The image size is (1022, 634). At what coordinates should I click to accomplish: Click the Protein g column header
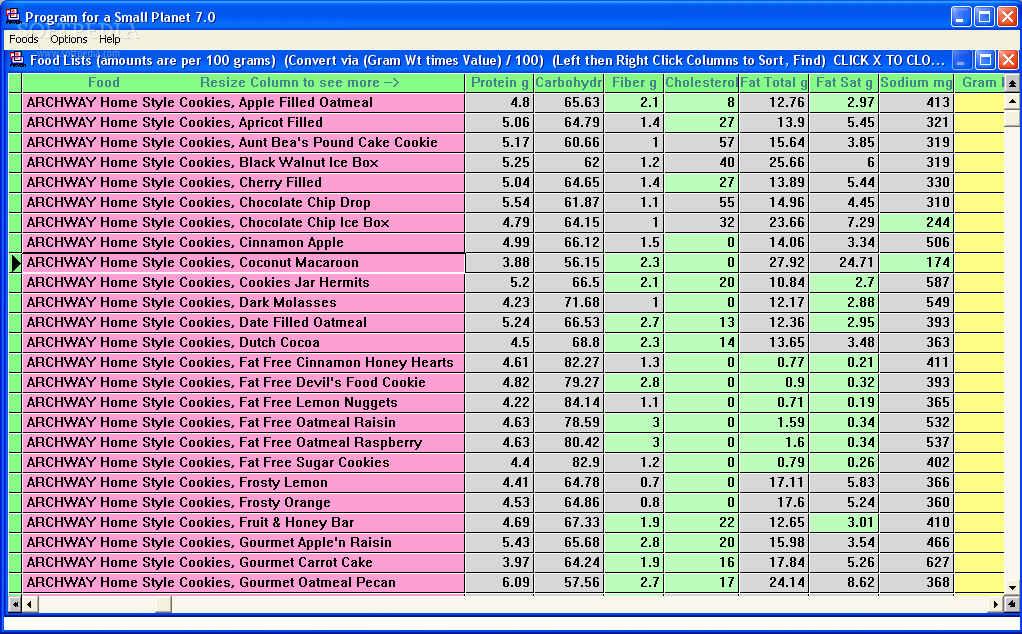coord(500,83)
